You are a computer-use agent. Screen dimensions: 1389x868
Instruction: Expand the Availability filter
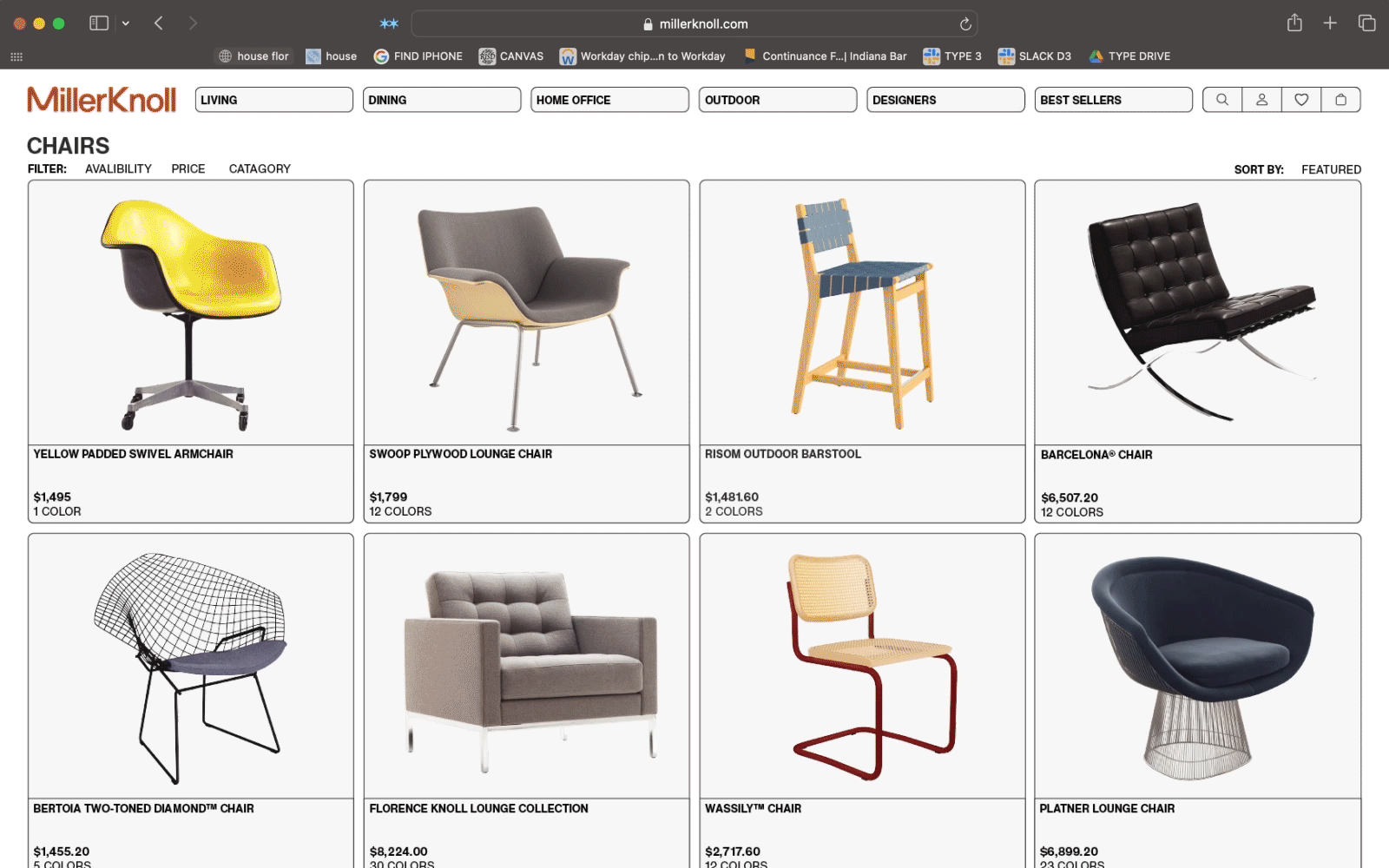click(x=118, y=169)
